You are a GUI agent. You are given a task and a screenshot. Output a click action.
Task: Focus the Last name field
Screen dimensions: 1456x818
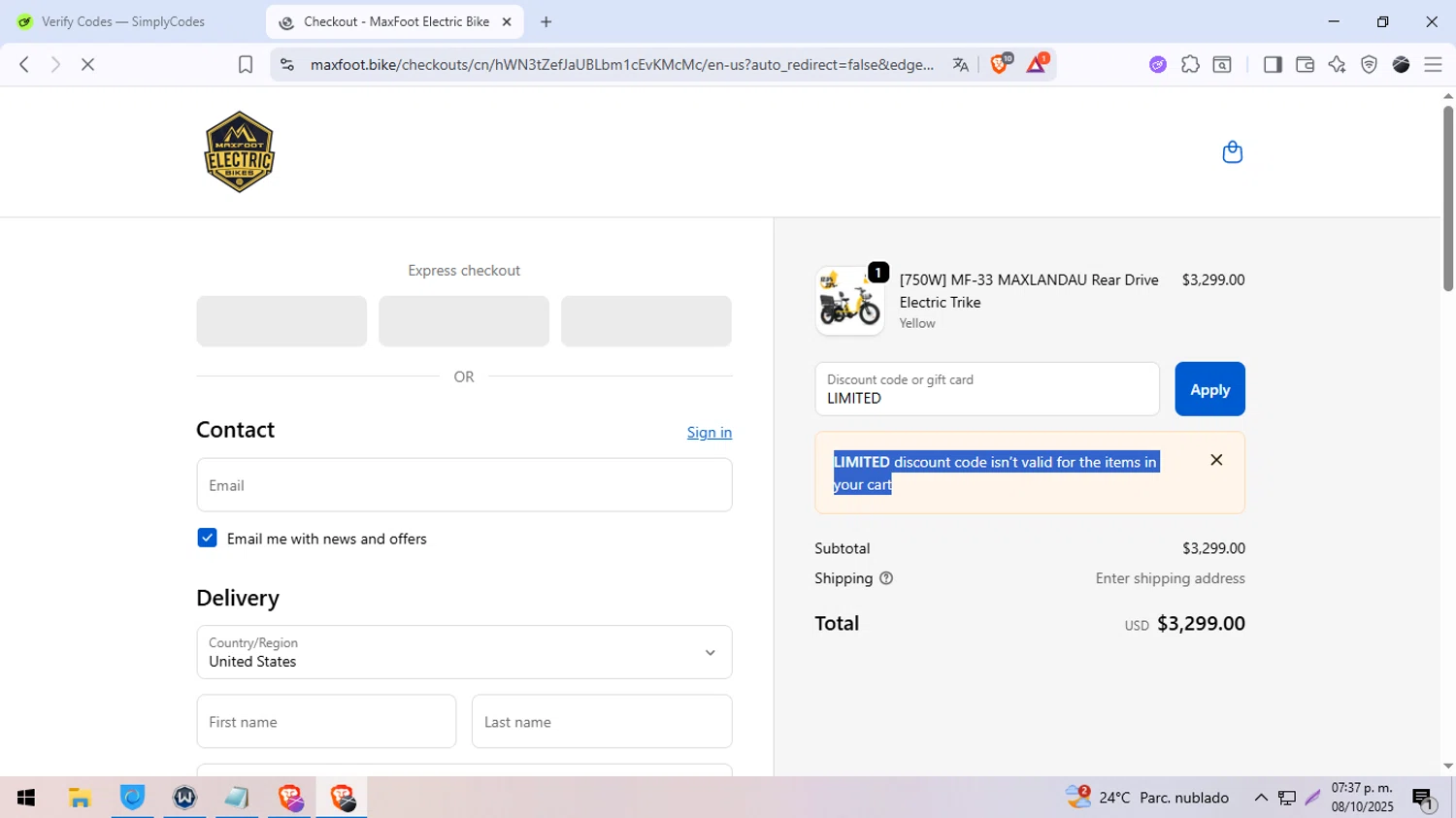(x=602, y=721)
